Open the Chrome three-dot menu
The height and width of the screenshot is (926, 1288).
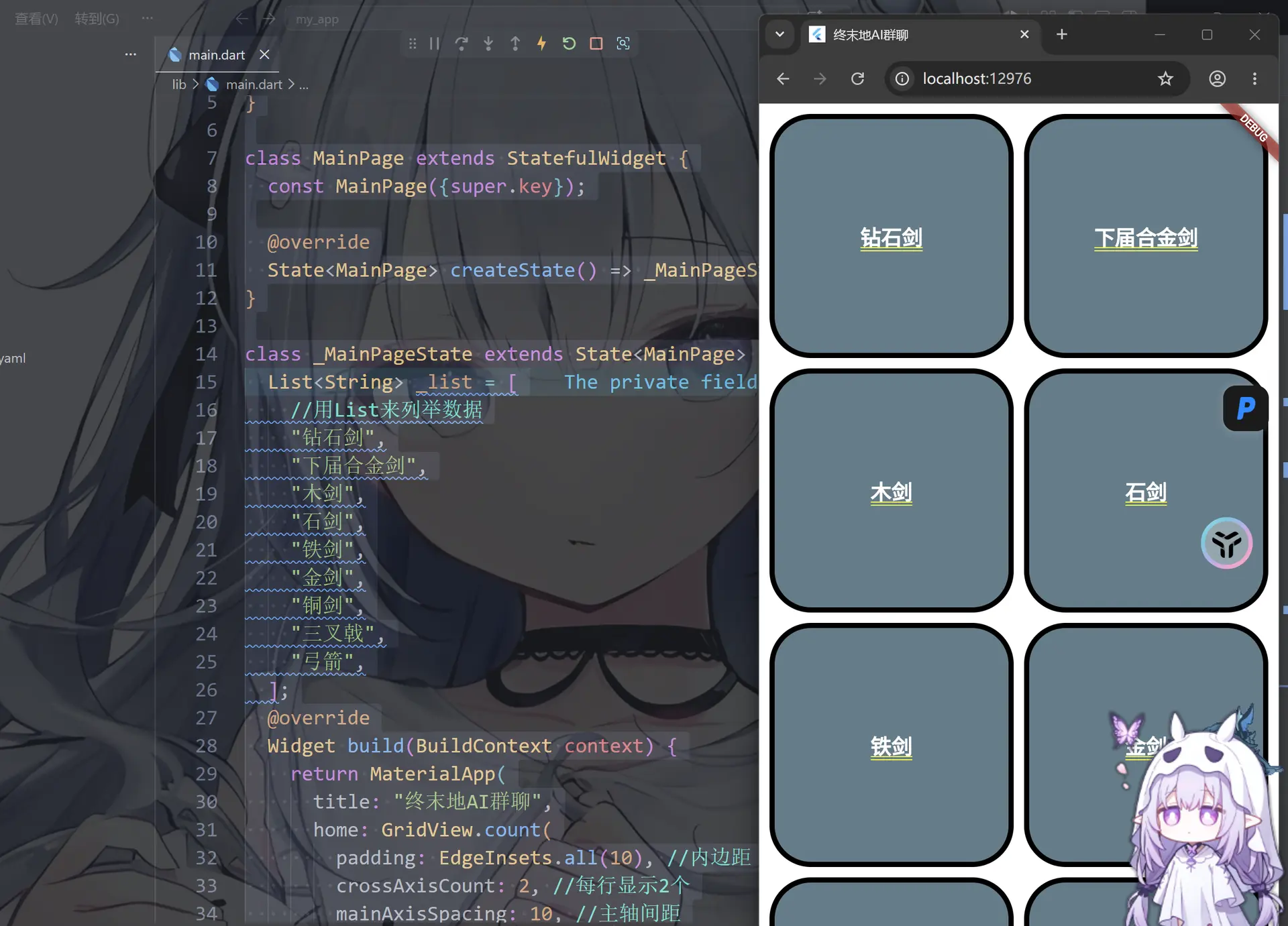point(1254,78)
